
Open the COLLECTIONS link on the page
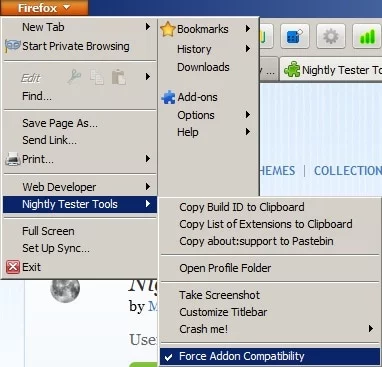348,171
